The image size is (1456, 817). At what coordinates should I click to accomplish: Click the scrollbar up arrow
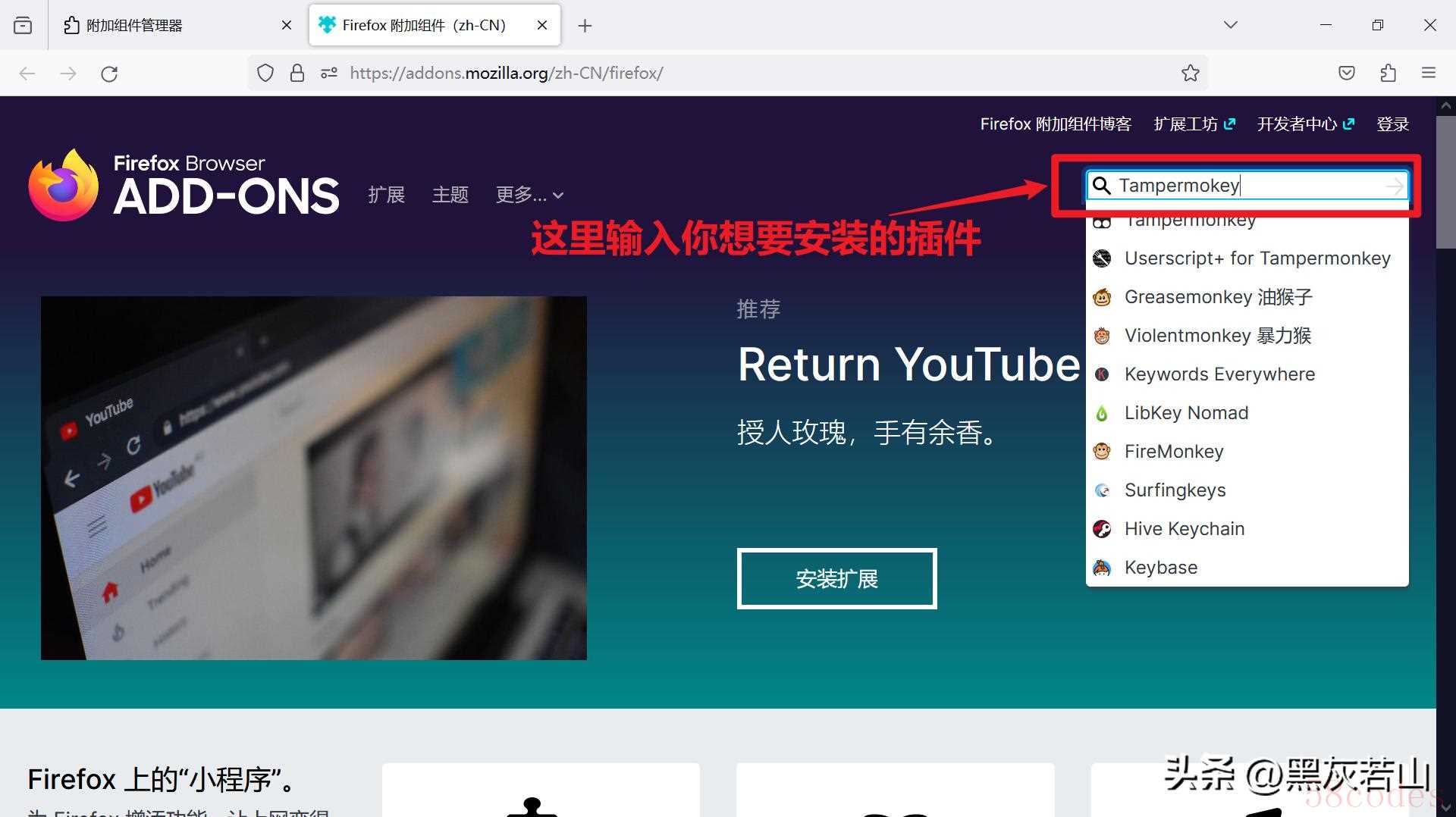click(x=1446, y=105)
